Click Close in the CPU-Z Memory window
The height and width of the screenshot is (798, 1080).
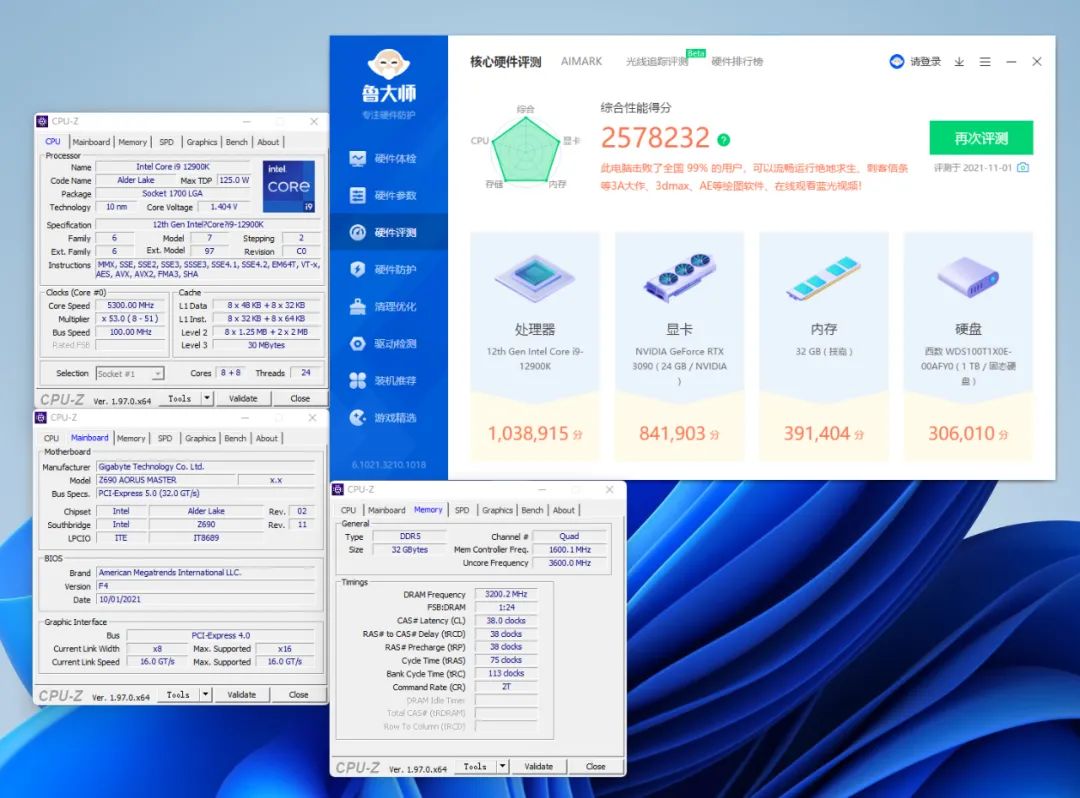595,766
